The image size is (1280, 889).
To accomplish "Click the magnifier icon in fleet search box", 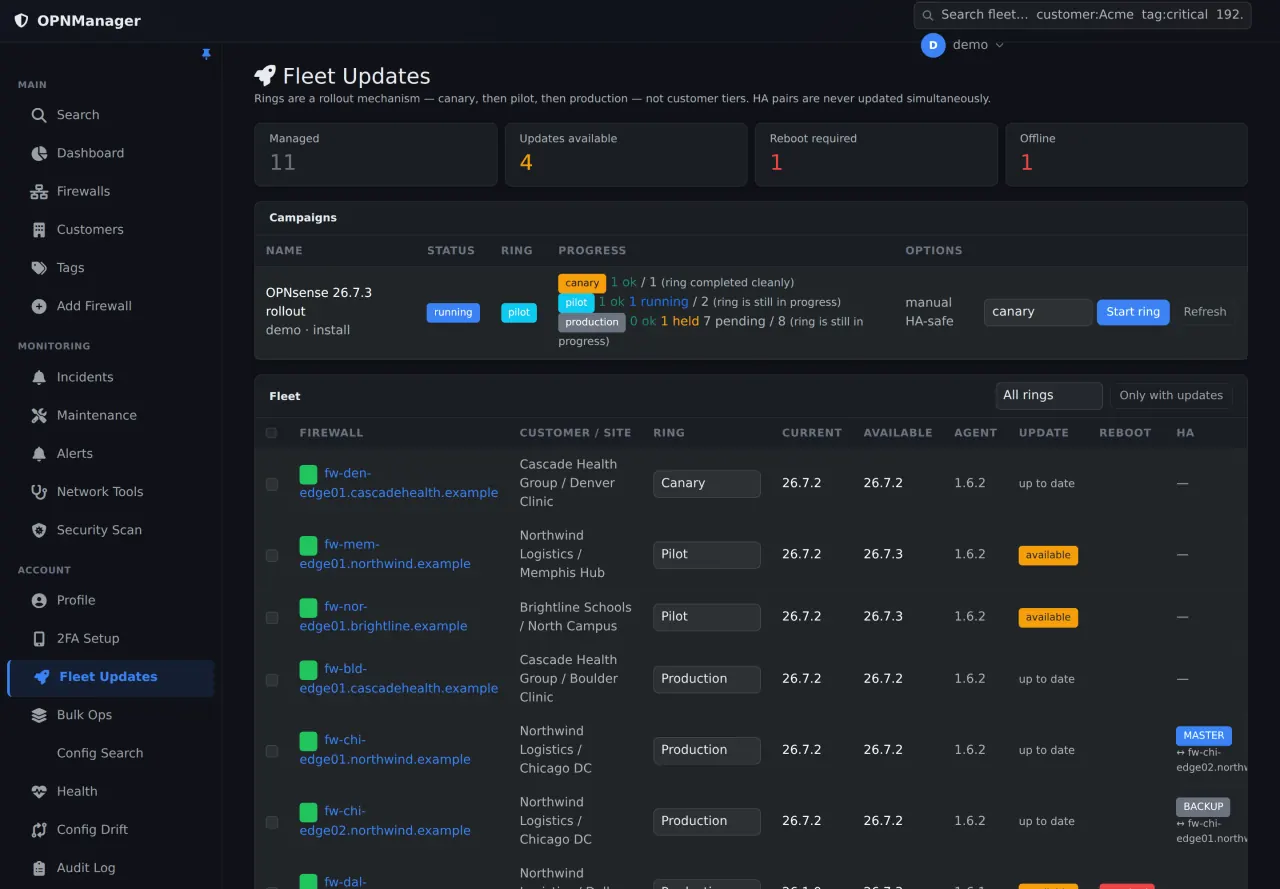I will tap(928, 15).
